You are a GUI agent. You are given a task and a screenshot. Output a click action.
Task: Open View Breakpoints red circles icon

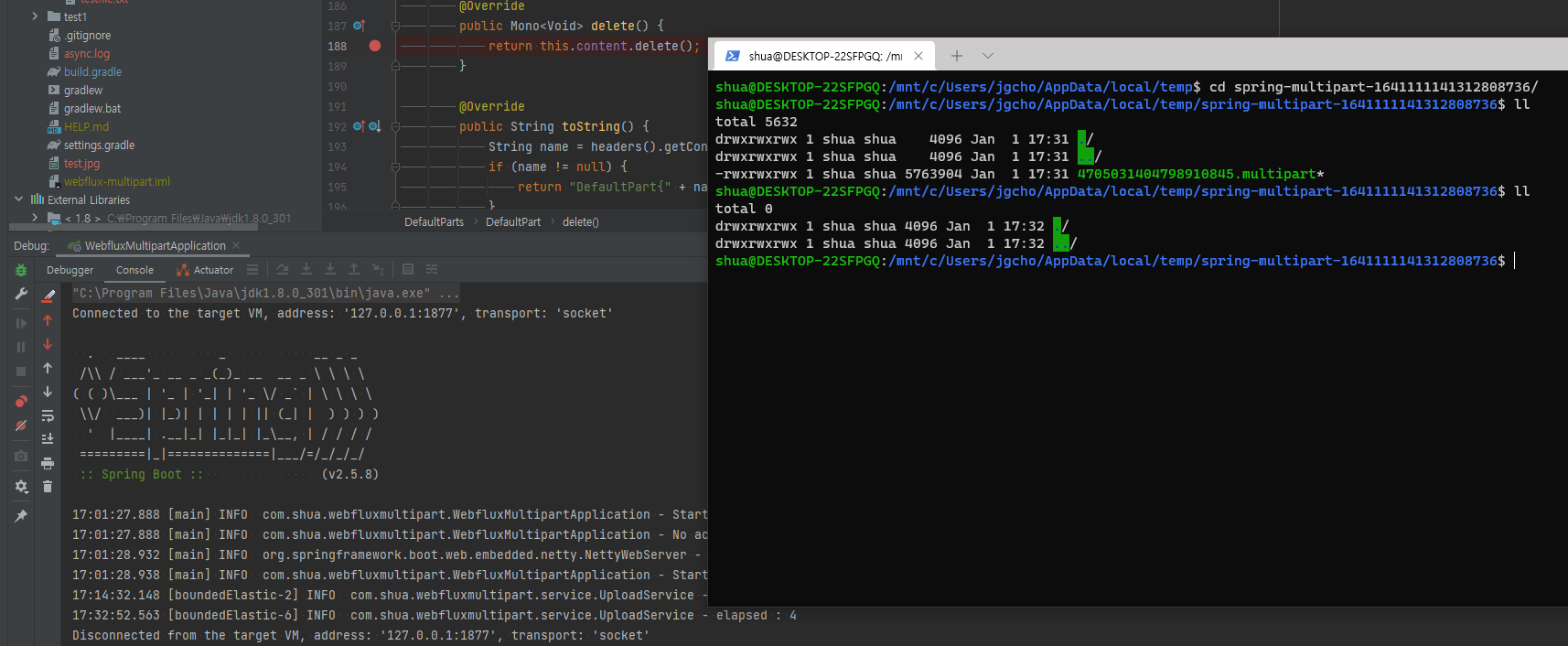coord(21,401)
